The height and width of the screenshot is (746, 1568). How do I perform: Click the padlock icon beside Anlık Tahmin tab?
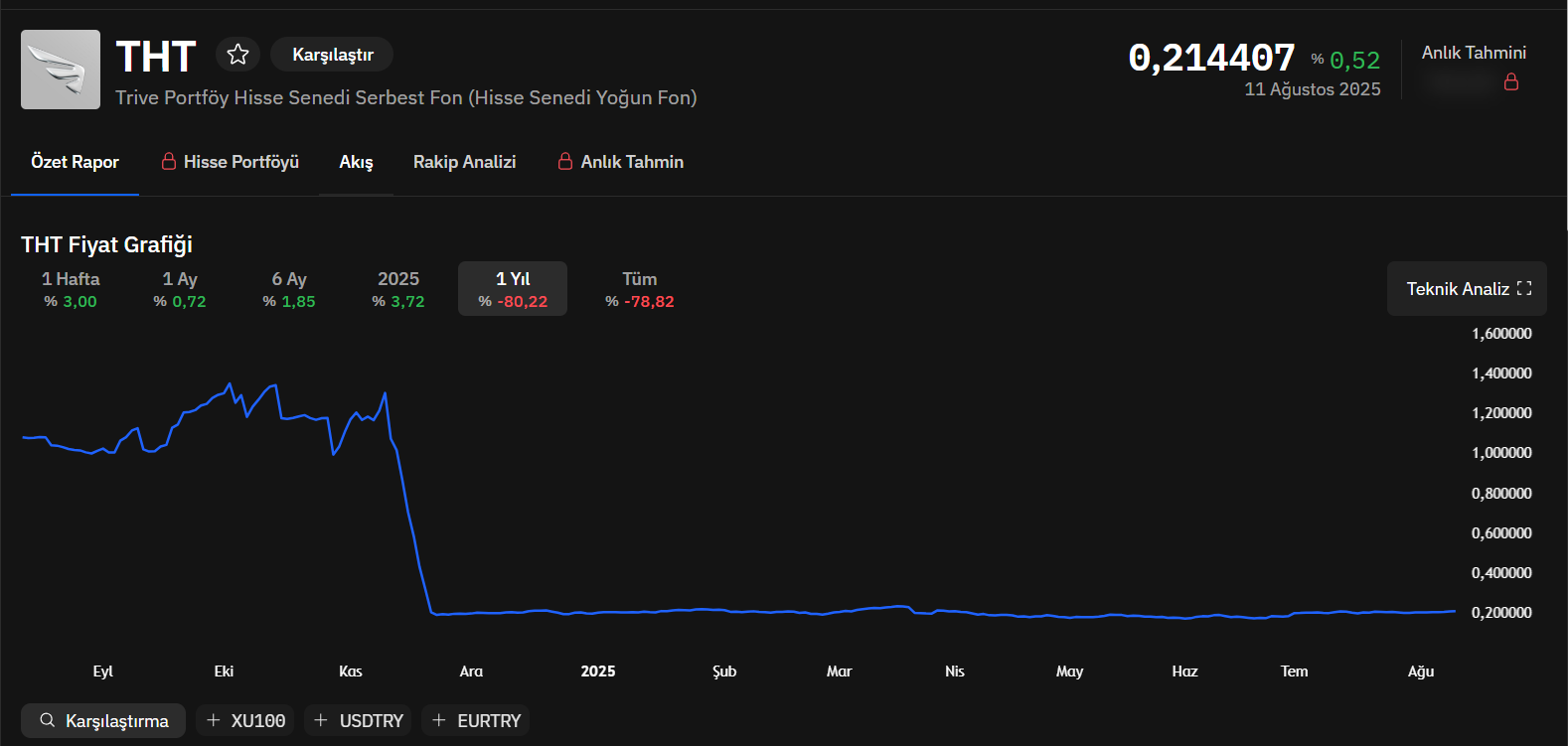565,161
